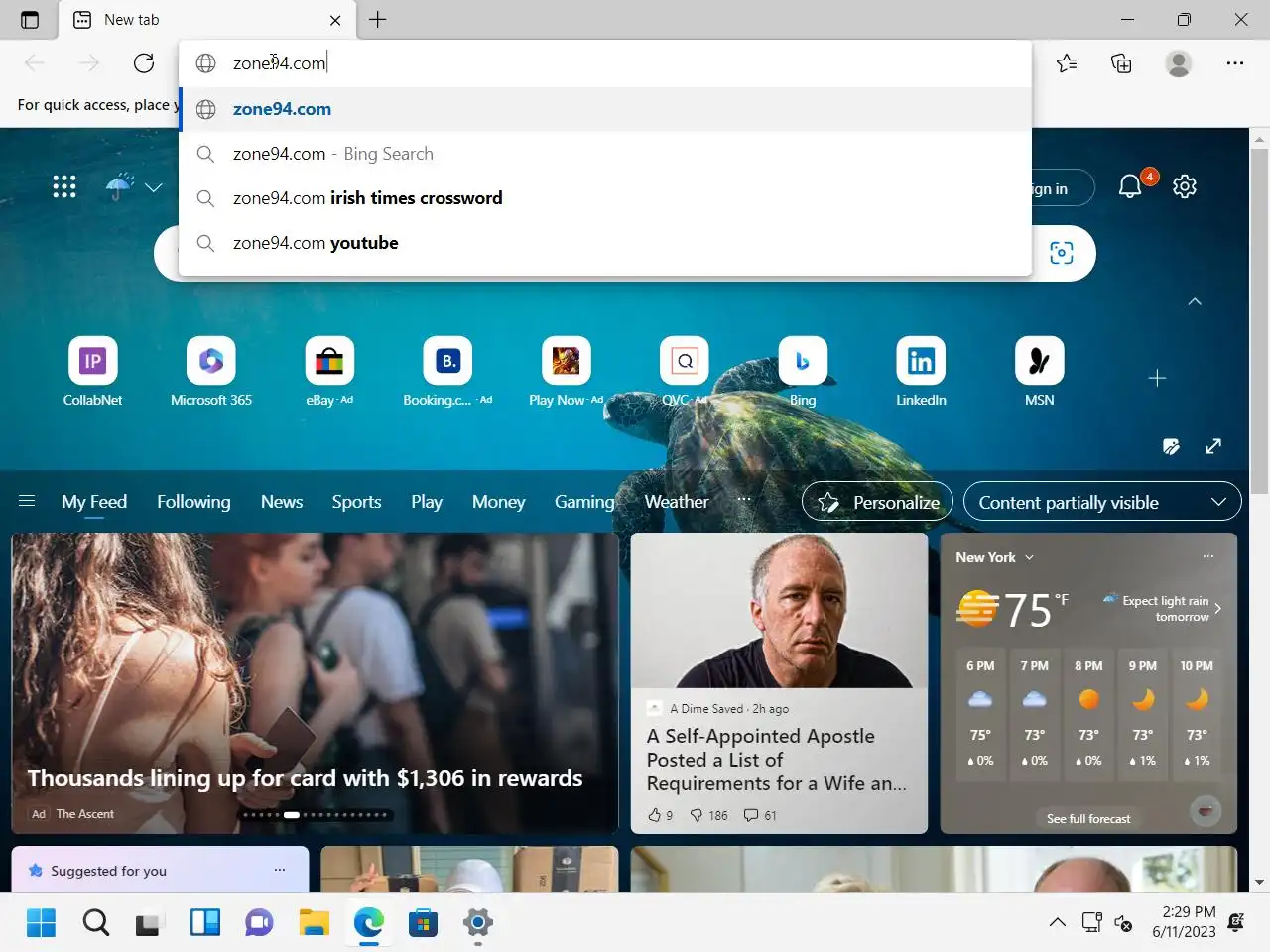Open the taskbar clock and date
This screenshot has width=1270, height=952.
pyautogui.click(x=1184, y=922)
